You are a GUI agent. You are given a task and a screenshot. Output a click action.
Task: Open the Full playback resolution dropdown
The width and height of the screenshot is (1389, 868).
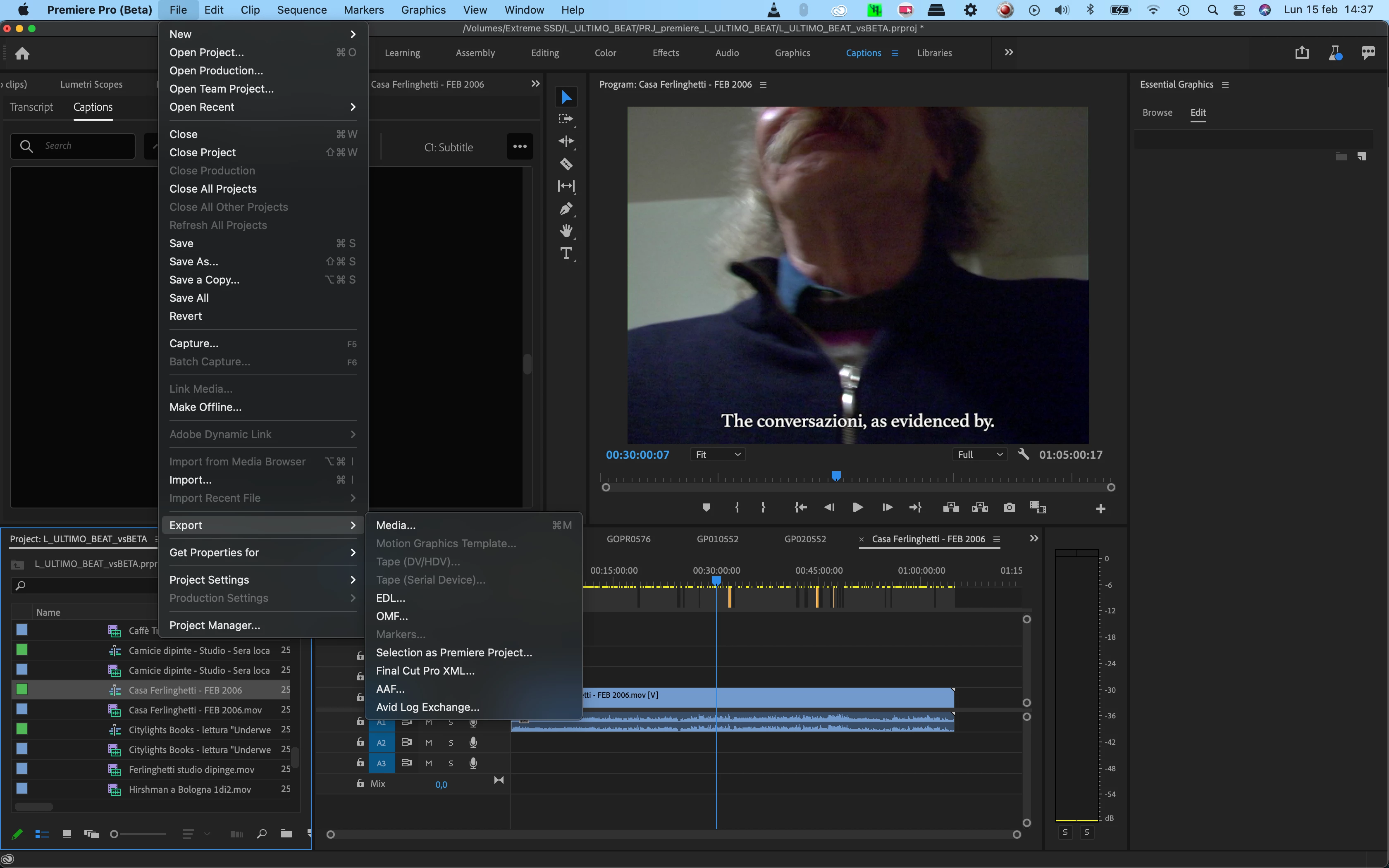pyautogui.click(x=980, y=455)
